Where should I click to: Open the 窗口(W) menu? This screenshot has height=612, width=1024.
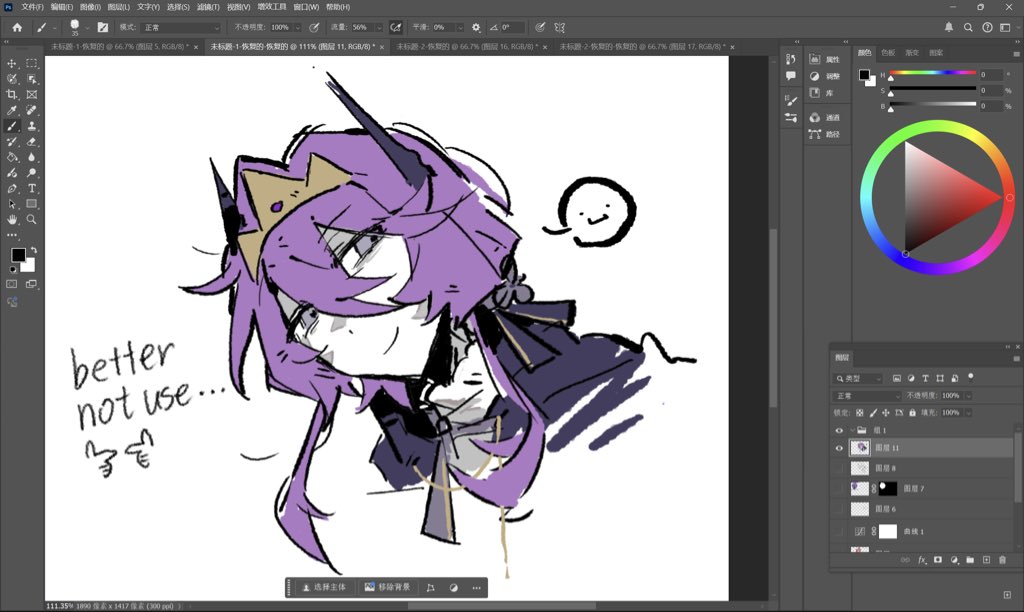(306, 7)
